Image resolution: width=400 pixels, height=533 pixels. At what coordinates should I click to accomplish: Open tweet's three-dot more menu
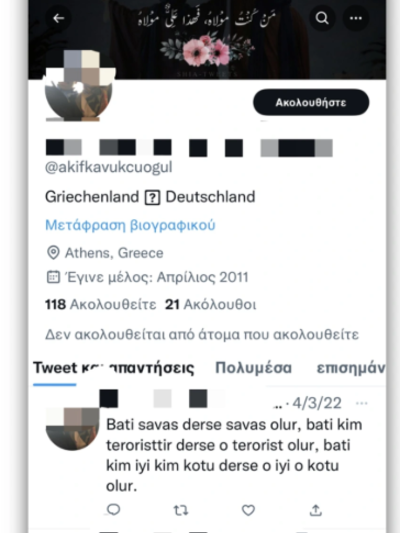[362, 403]
